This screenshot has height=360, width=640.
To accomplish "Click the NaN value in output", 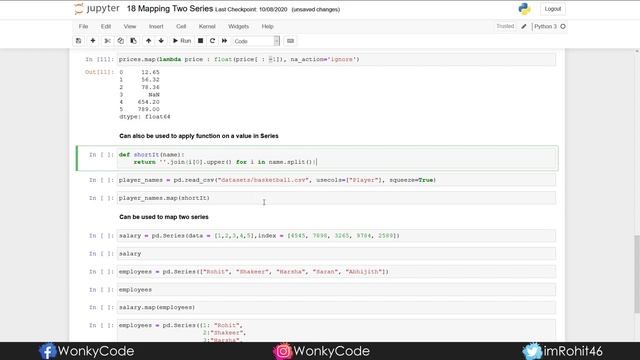I will click(x=154, y=95).
